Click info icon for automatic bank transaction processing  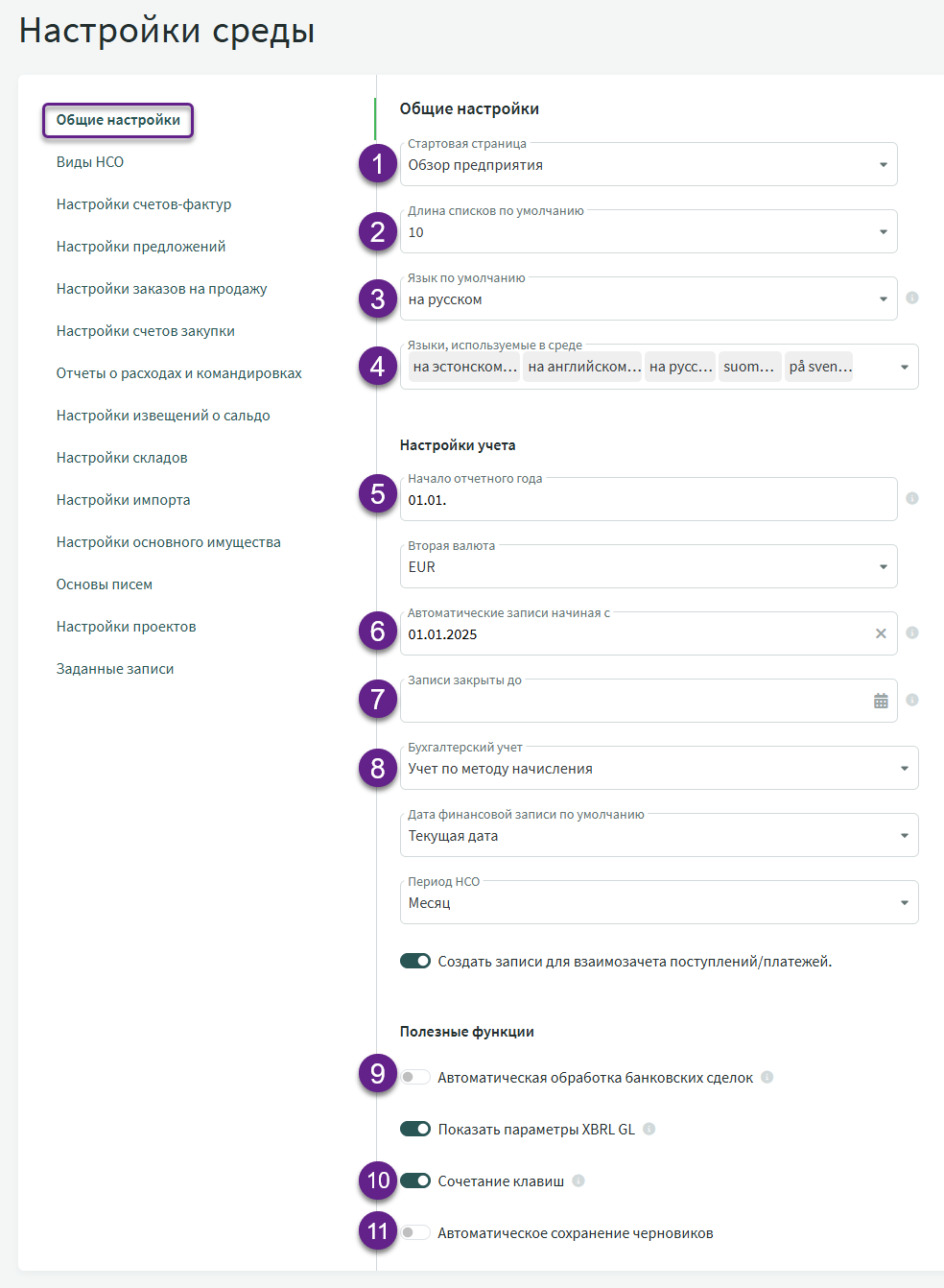click(x=767, y=1078)
